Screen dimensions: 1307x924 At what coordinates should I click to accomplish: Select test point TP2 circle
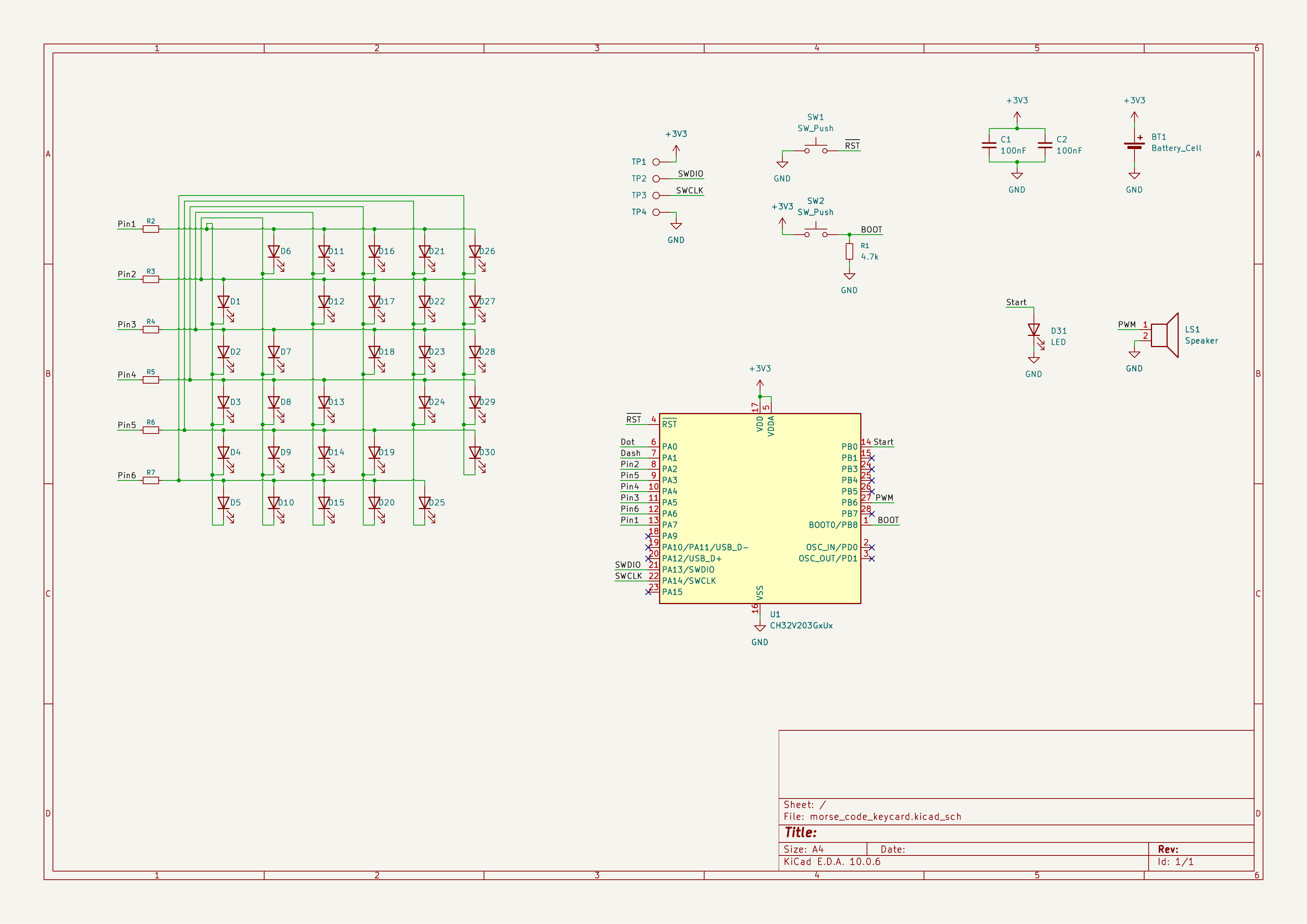(656, 179)
